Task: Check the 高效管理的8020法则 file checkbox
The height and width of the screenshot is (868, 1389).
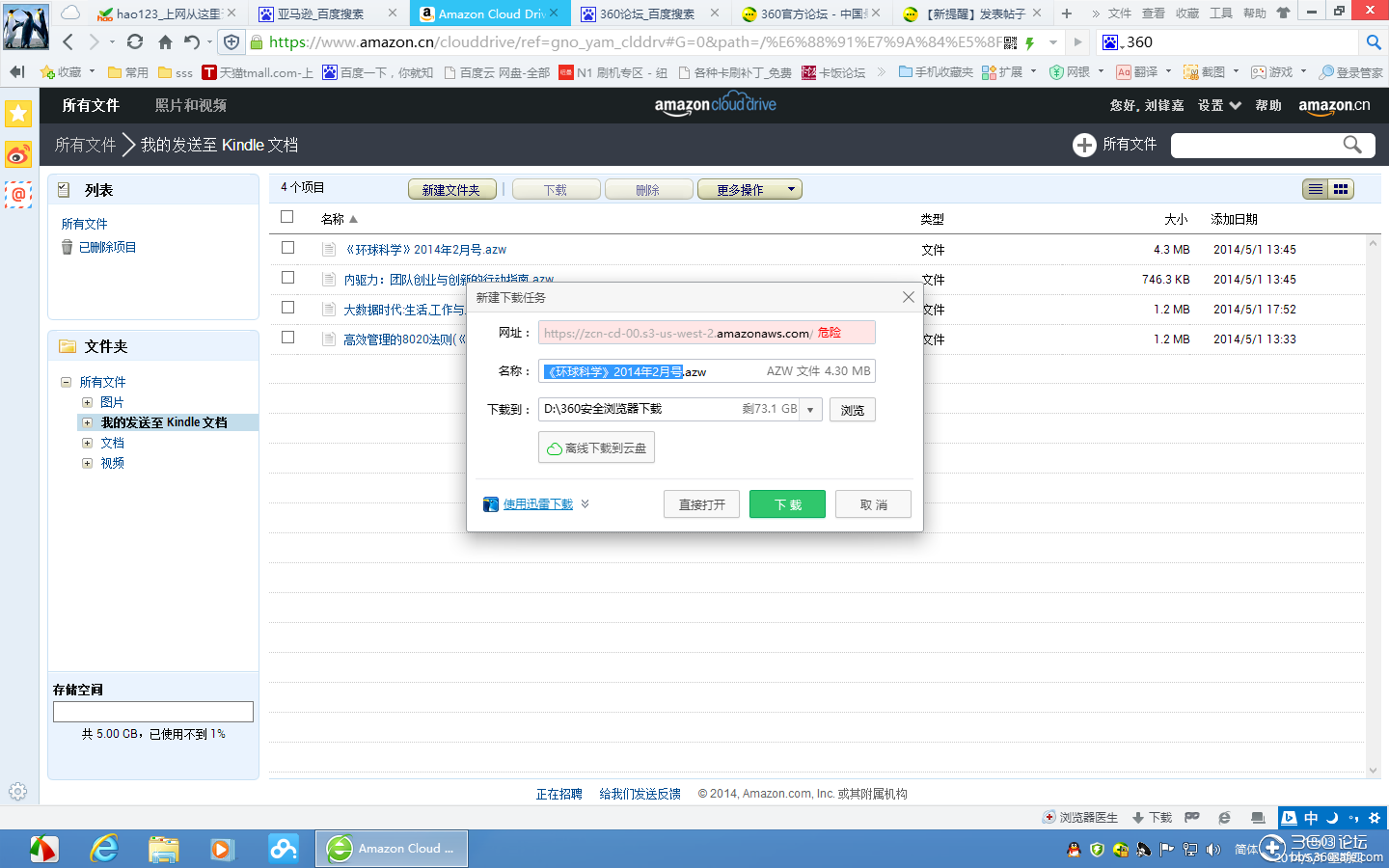Action: [287, 338]
